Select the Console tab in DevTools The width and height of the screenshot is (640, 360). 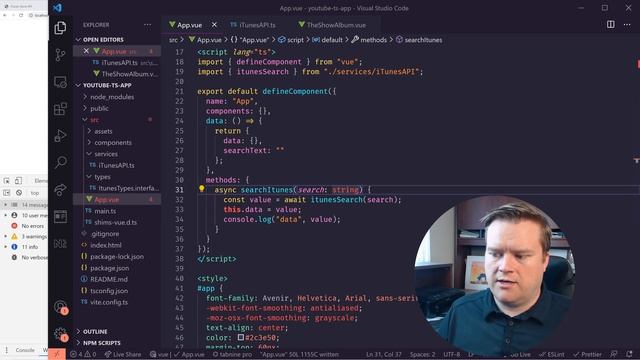tap(25, 350)
